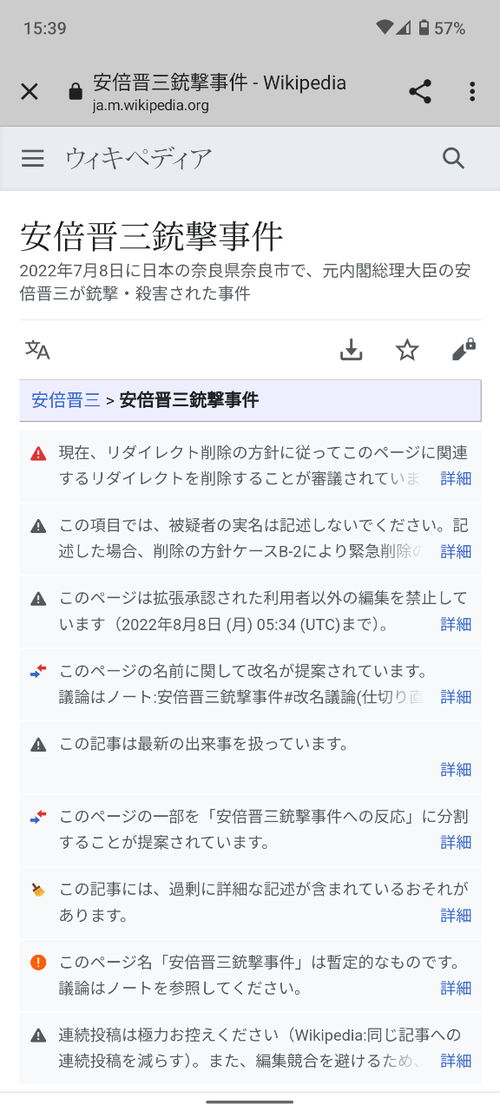Open browser three-dot overflow menu
The height and width of the screenshot is (1111, 500).
tap(472, 91)
